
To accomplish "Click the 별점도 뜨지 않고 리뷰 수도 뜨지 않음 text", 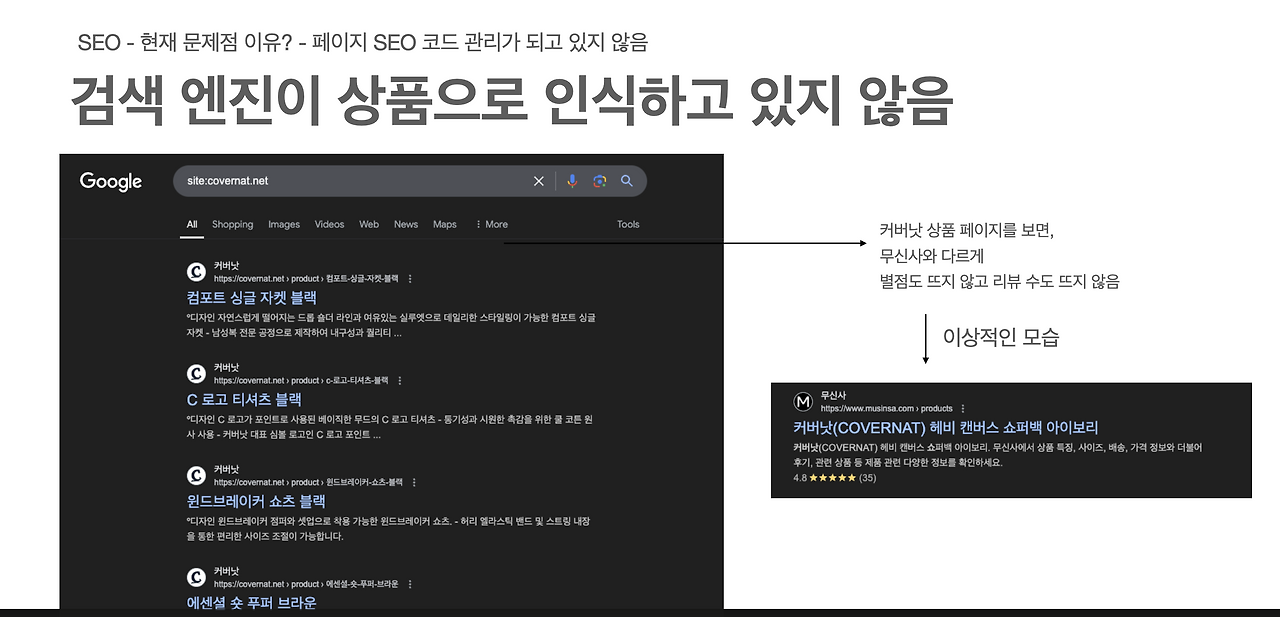I will [x=999, y=282].
